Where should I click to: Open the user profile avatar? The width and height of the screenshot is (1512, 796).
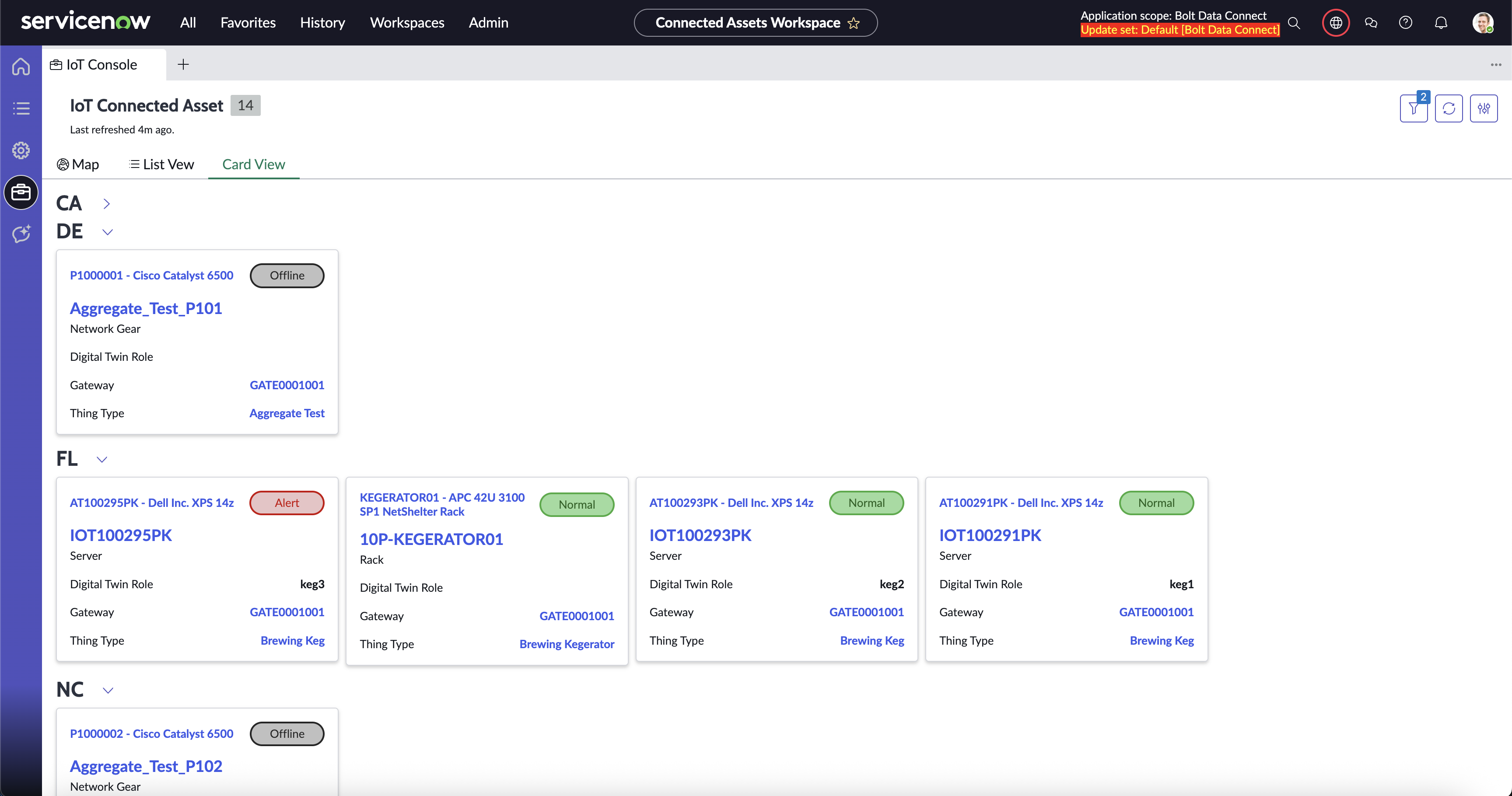1483,23
